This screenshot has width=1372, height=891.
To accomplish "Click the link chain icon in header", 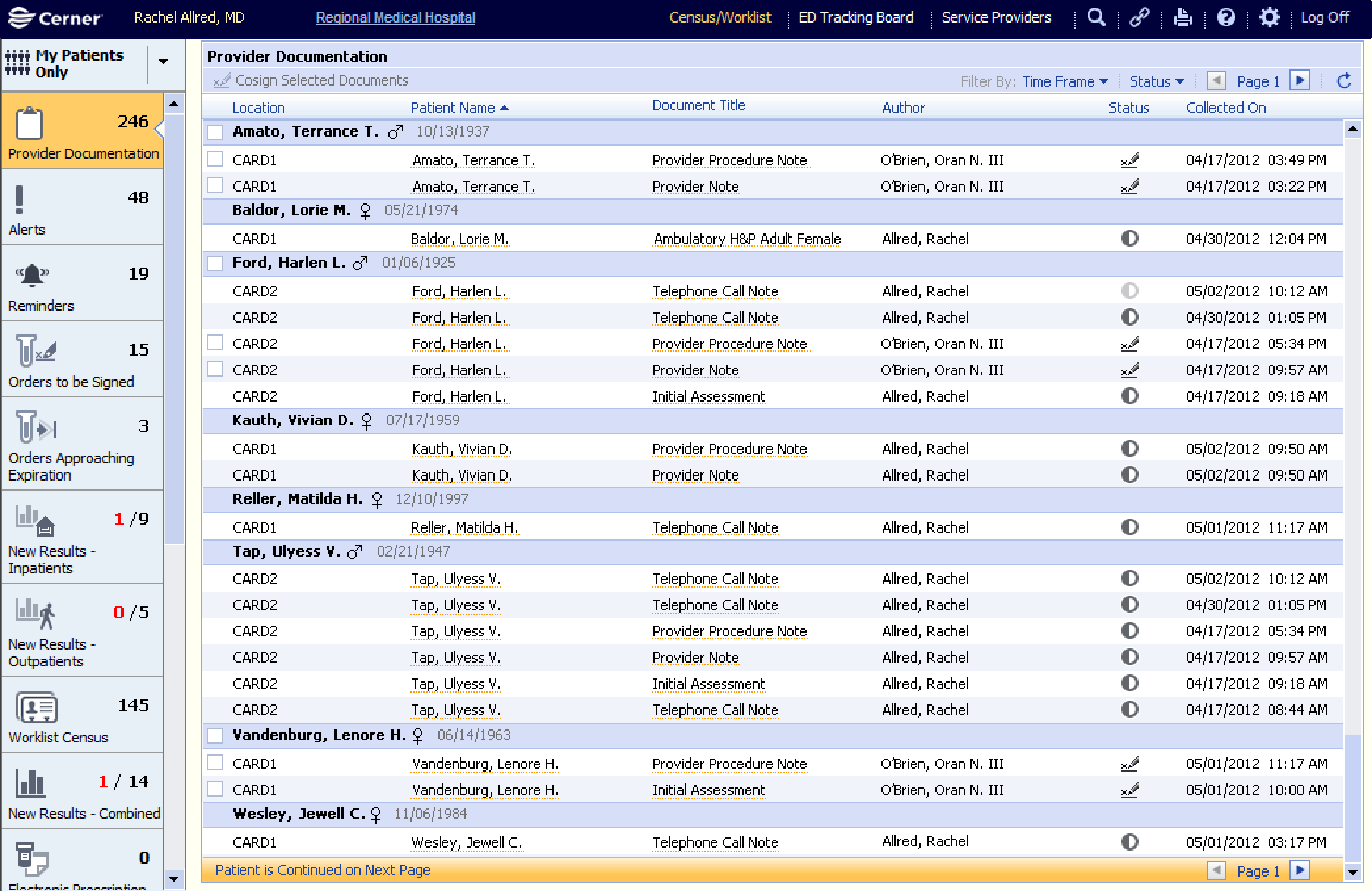I will click(1139, 17).
